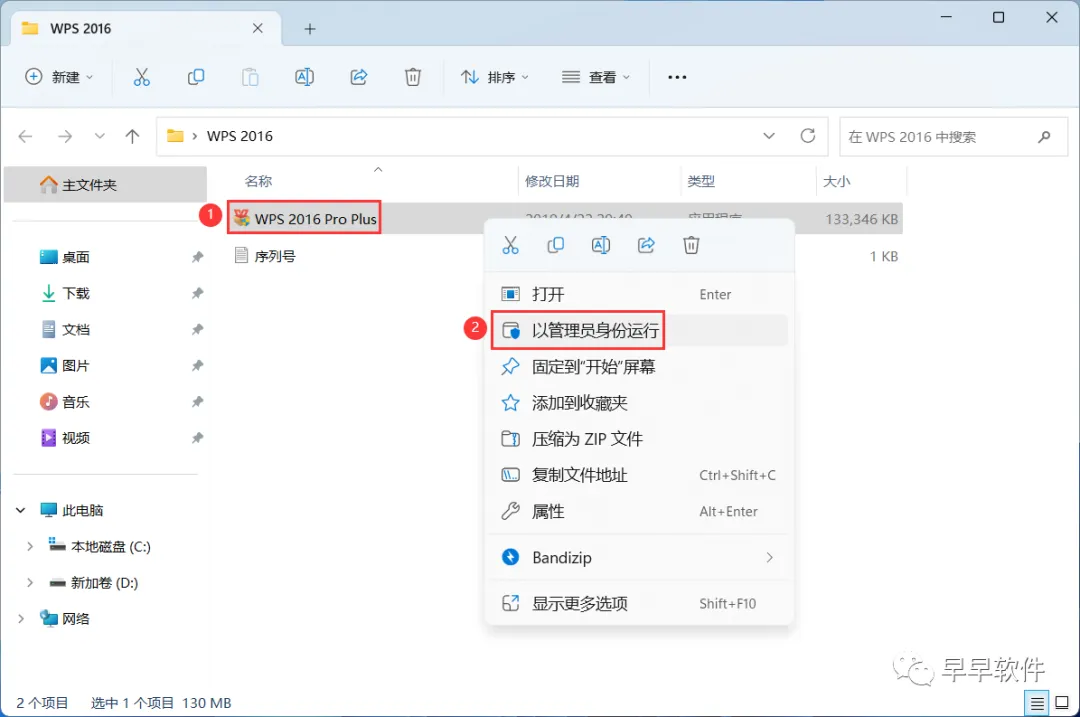Expand 新加卷 (D:) tree node
Image resolution: width=1080 pixels, height=717 pixels.
point(30,583)
